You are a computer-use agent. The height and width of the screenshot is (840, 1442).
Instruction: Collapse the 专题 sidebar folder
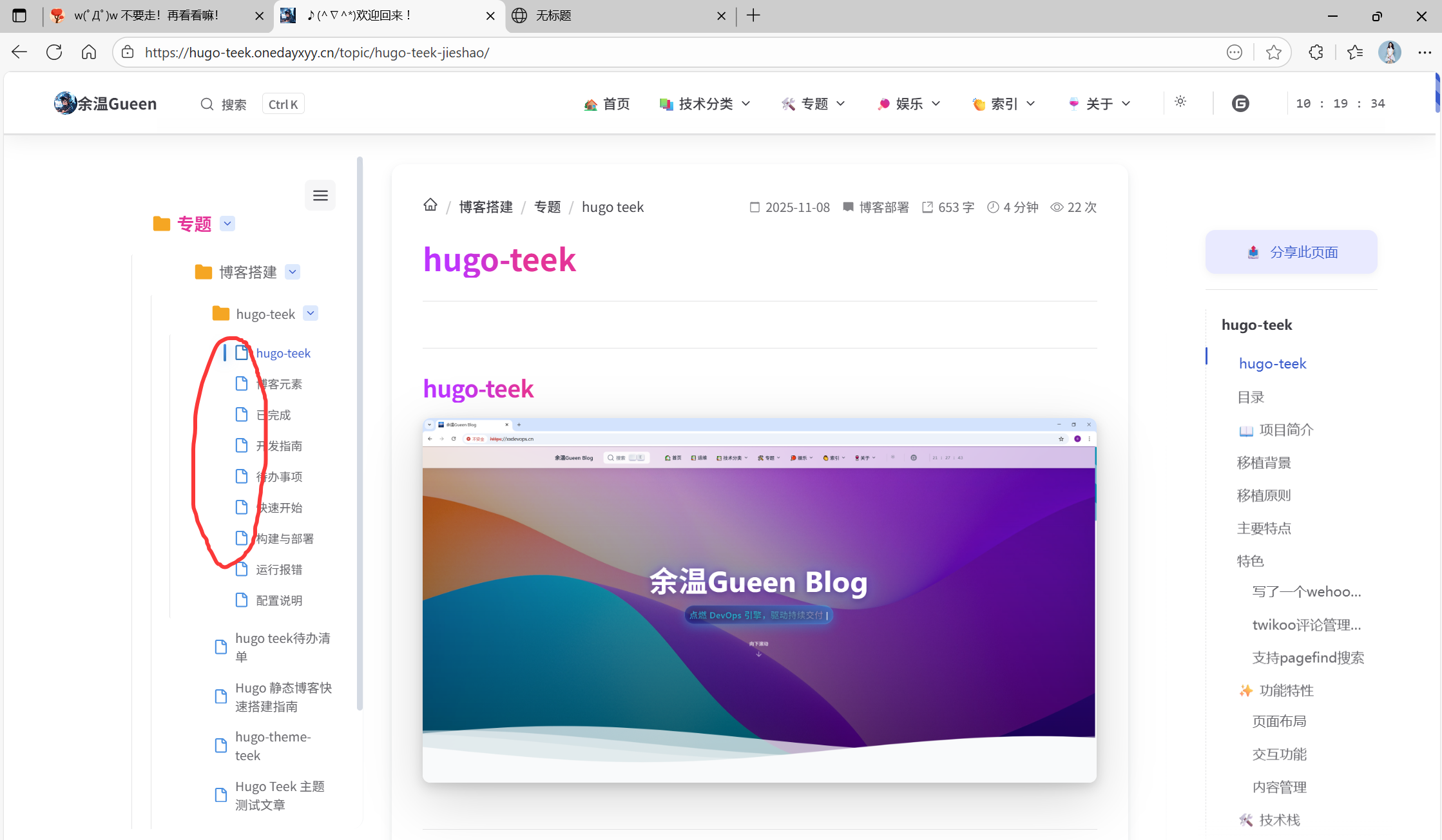click(x=227, y=224)
